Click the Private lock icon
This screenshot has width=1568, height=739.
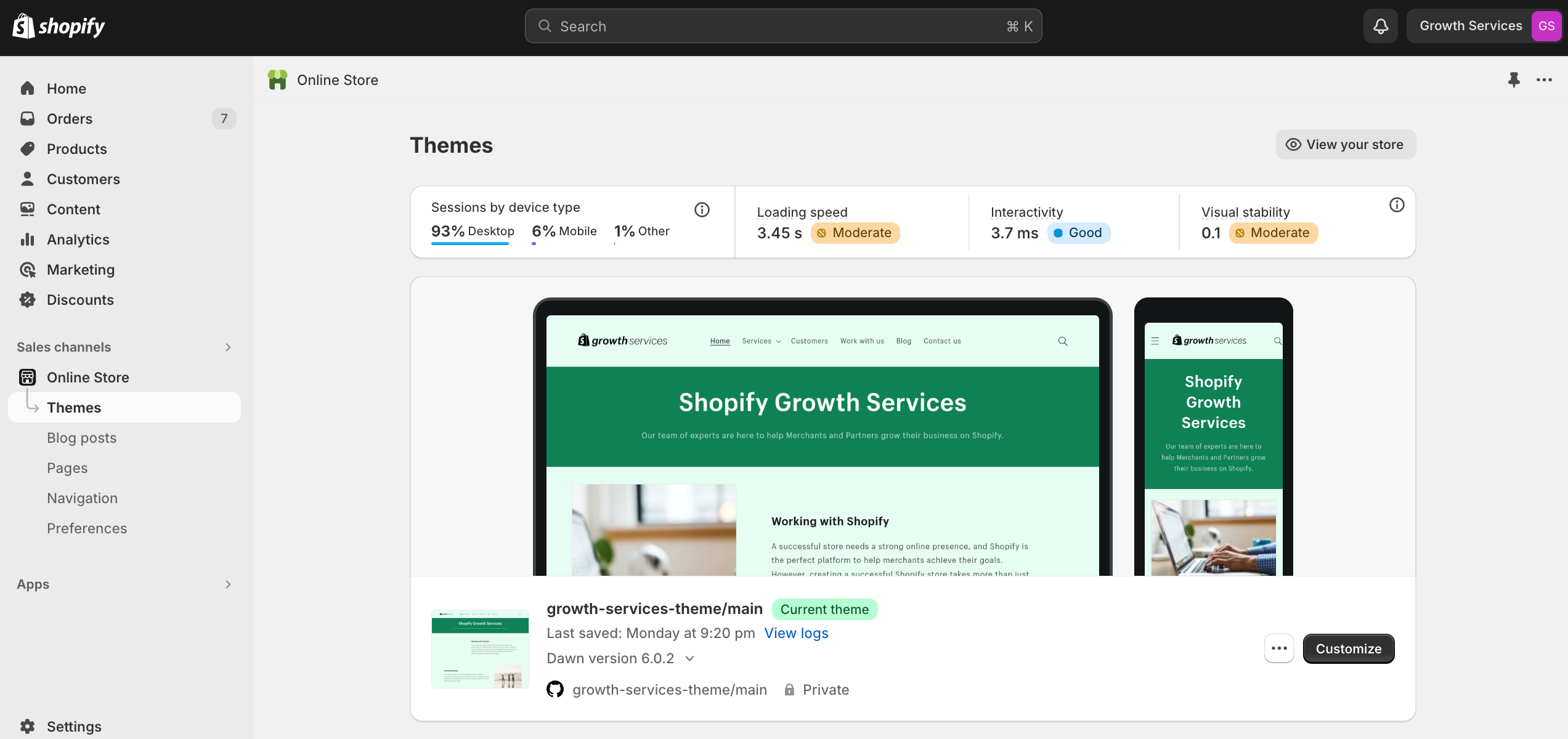[789, 689]
